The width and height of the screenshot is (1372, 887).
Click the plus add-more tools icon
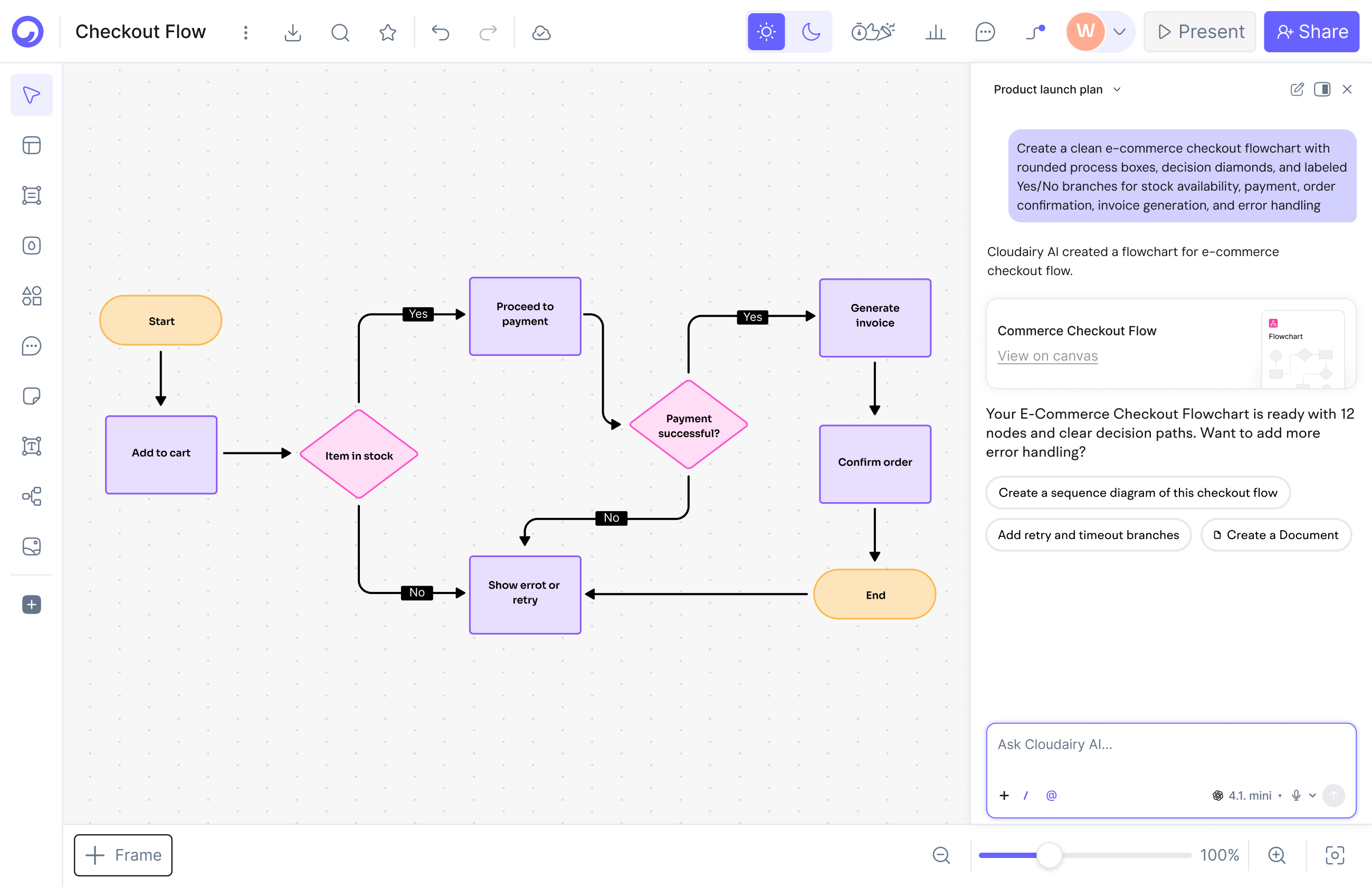click(x=32, y=604)
